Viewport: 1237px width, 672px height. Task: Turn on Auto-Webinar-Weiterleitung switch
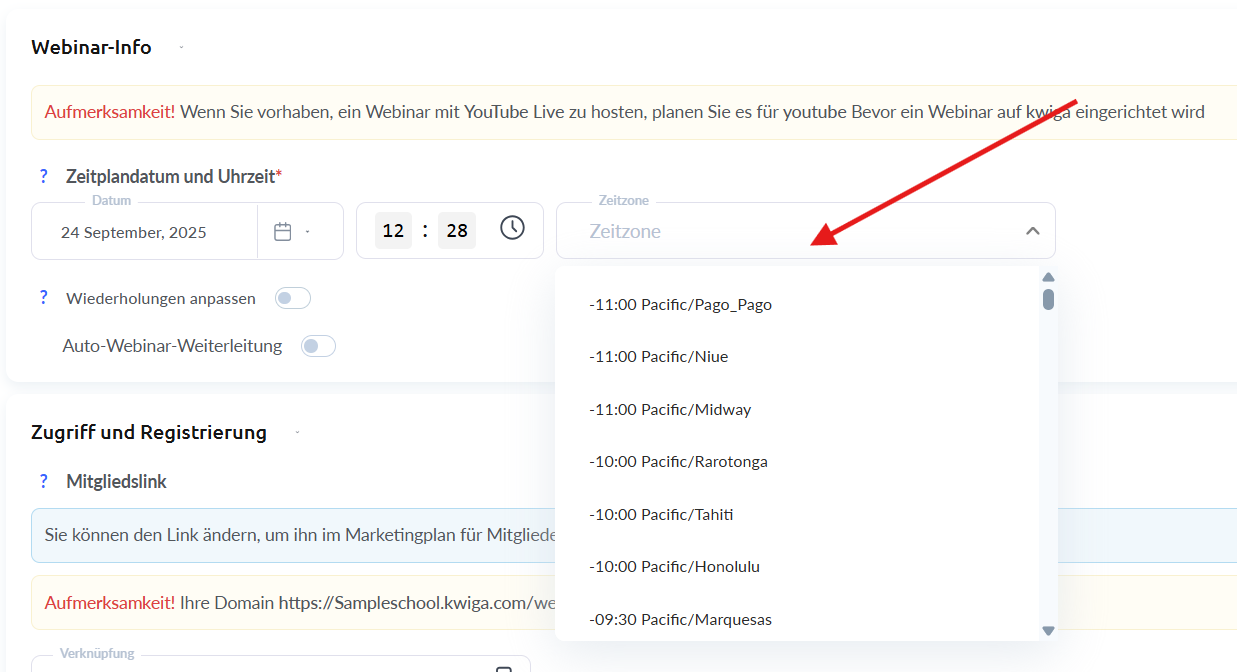[x=319, y=346]
